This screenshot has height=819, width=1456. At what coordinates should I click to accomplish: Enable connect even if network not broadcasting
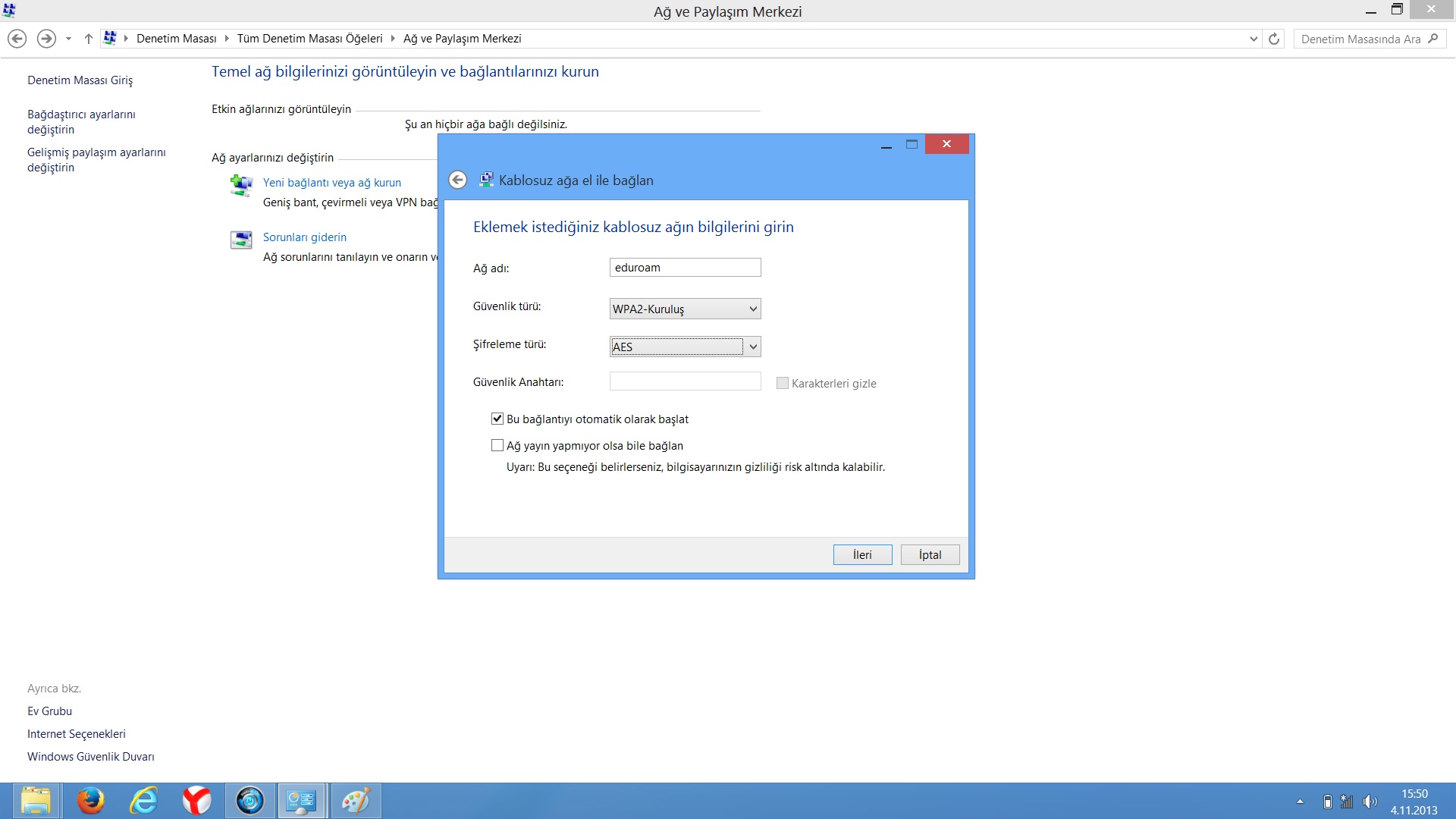[x=497, y=445]
